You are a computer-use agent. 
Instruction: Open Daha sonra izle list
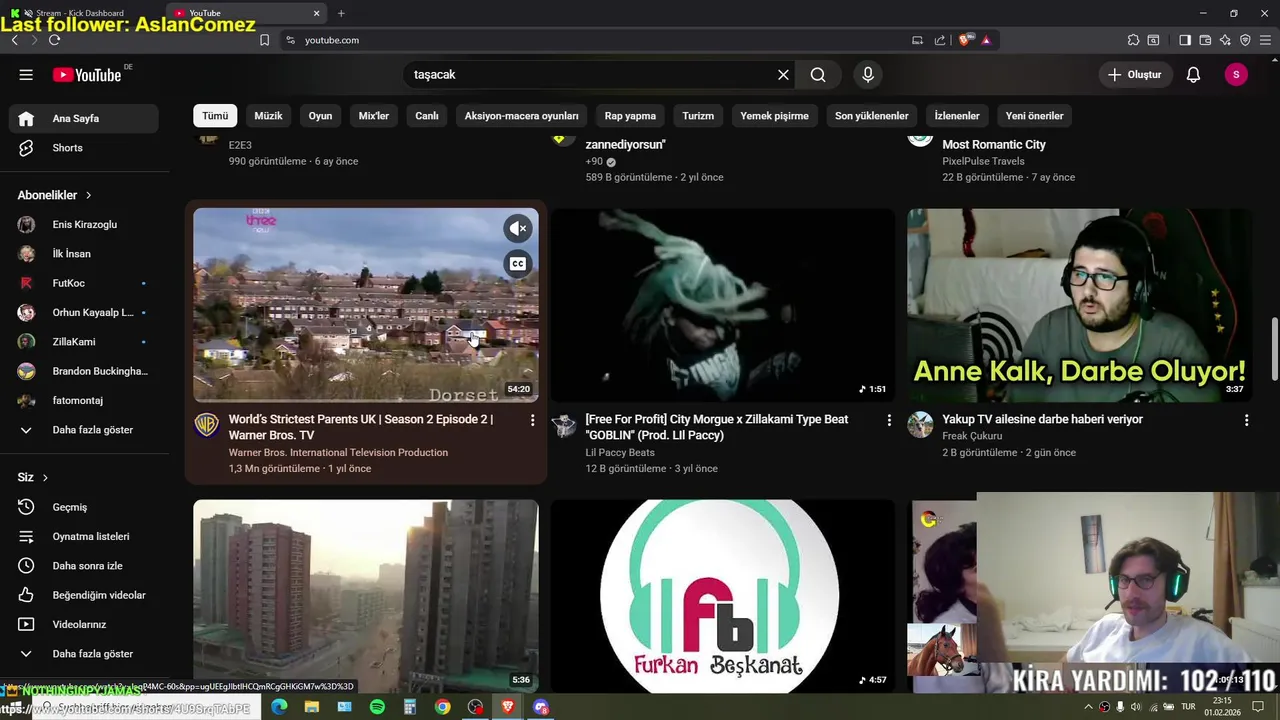pos(84,566)
